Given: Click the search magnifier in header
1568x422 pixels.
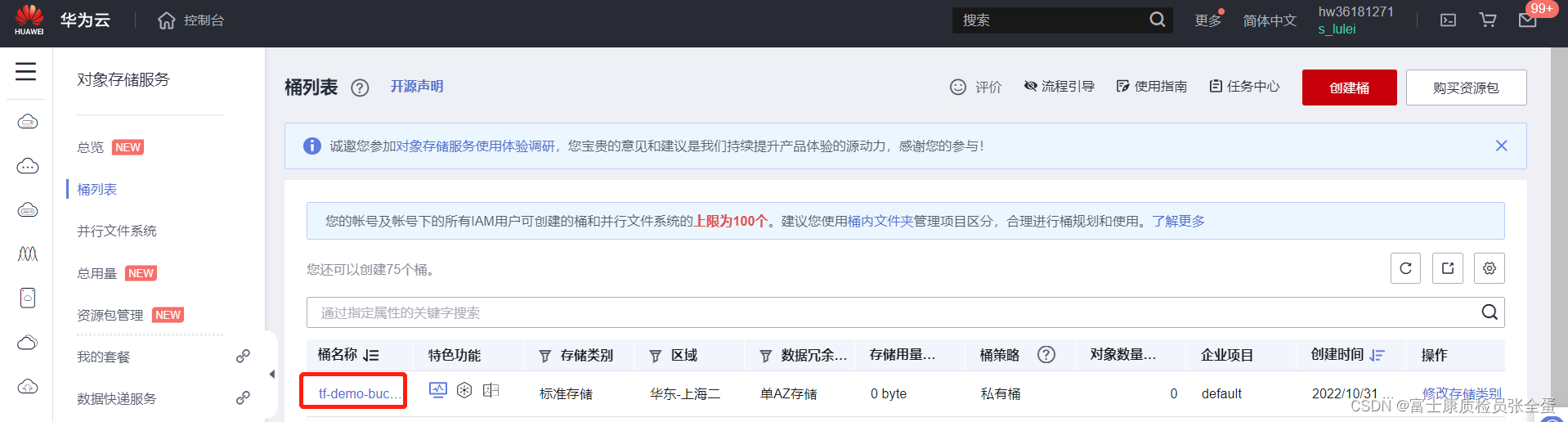Looking at the screenshot, I should click(x=1158, y=20).
